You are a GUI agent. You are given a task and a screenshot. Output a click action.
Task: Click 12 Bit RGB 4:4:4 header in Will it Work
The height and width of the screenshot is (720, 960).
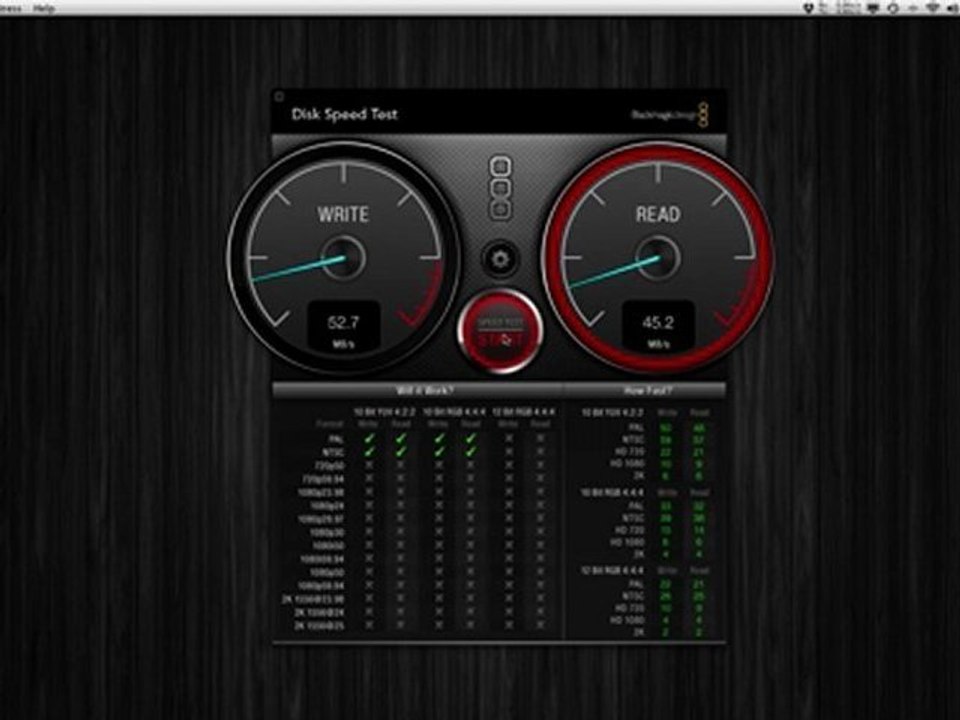[523, 412]
